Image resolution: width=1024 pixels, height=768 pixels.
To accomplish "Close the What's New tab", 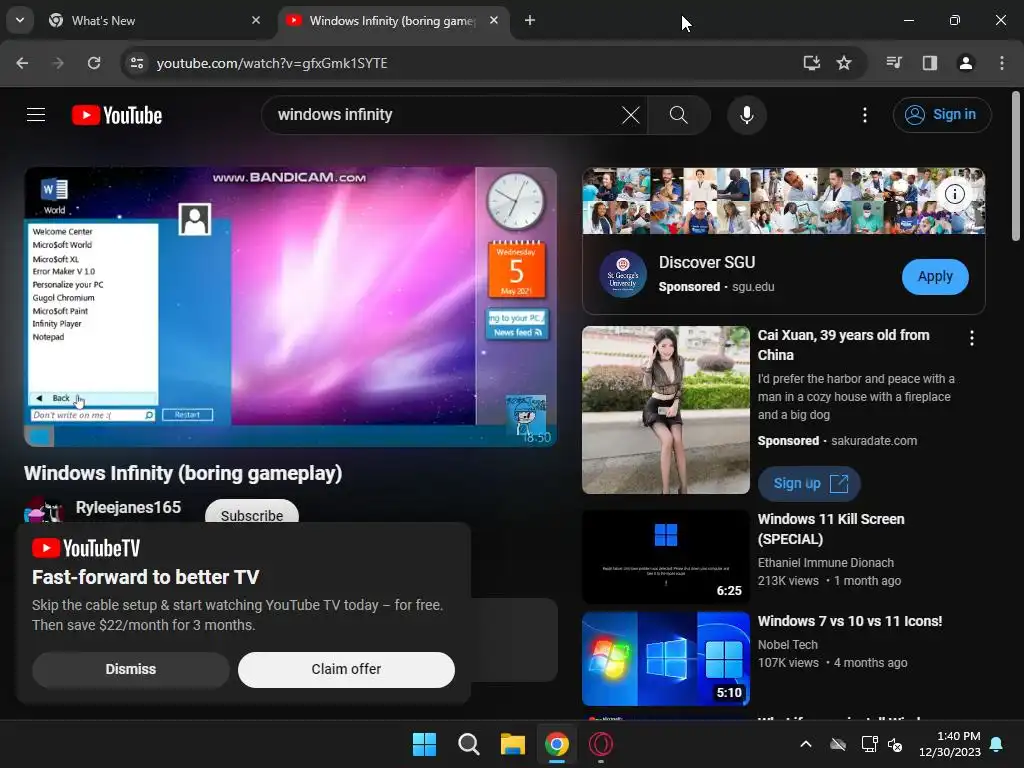I will tap(256, 21).
